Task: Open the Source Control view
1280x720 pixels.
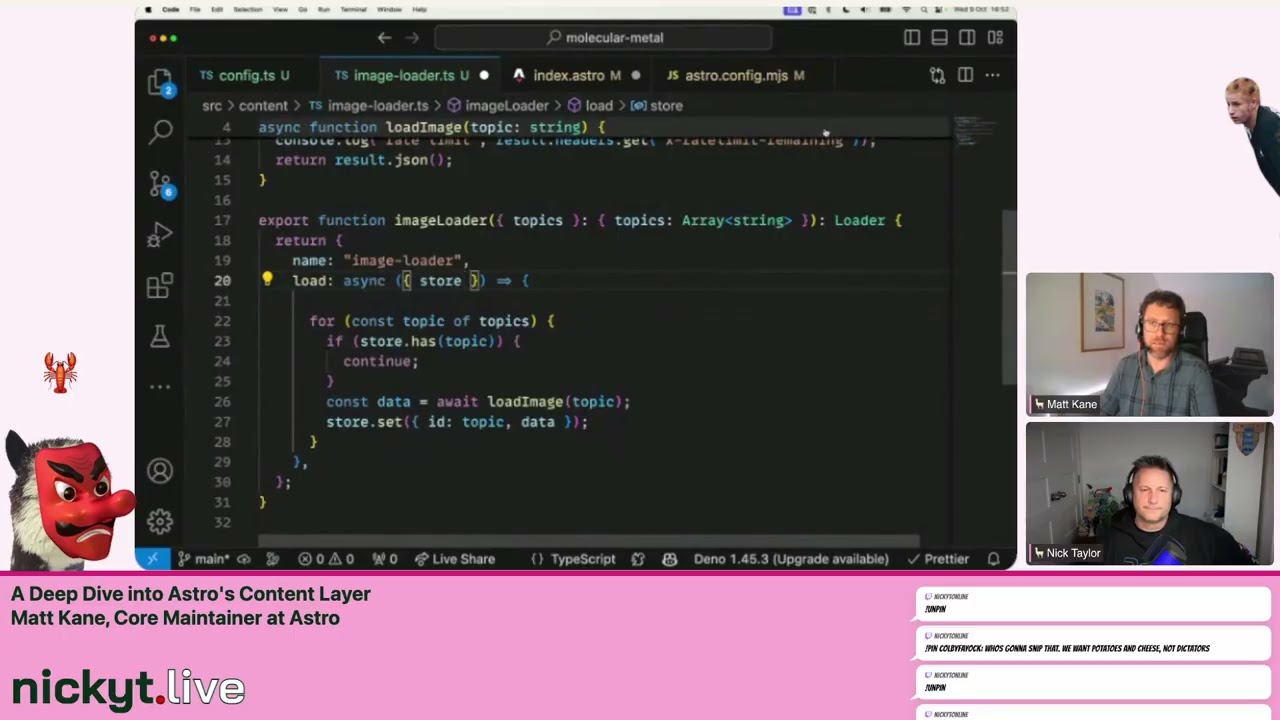Action: (160, 184)
